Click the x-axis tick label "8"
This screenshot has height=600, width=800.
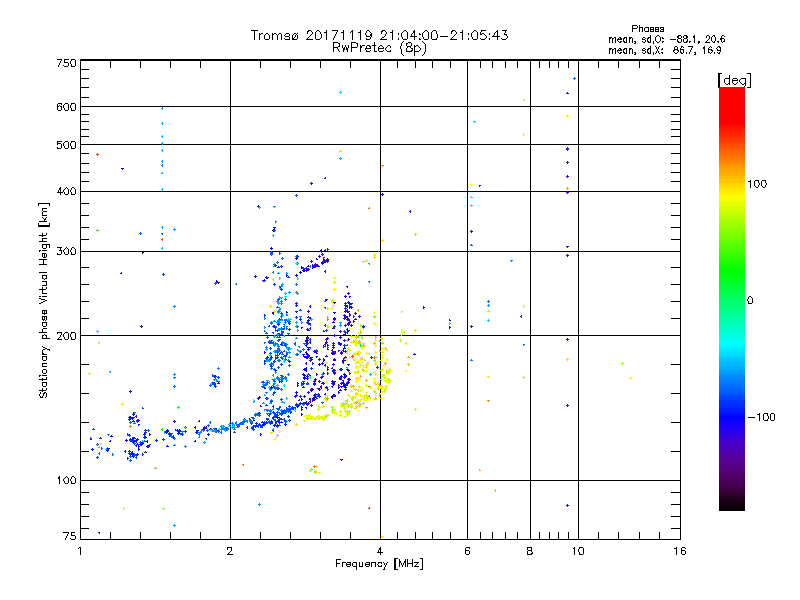click(530, 551)
